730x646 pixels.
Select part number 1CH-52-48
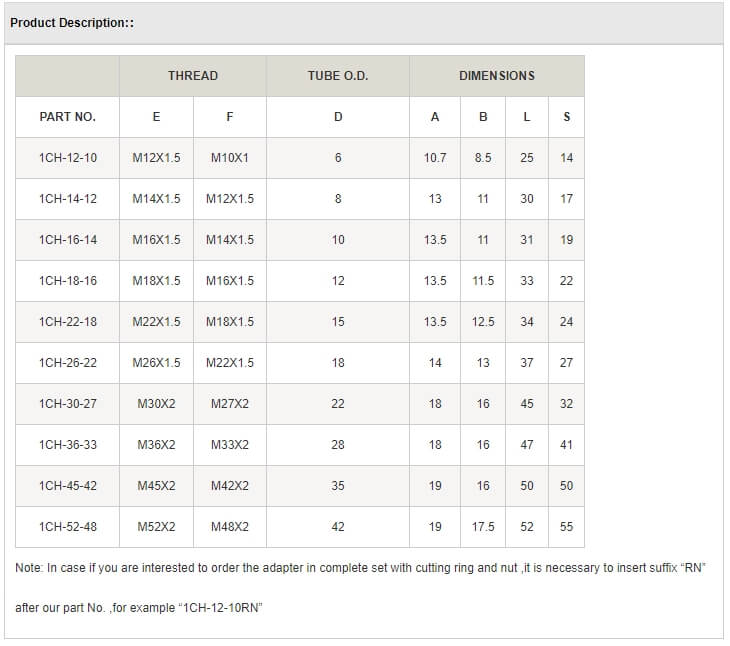coord(68,527)
